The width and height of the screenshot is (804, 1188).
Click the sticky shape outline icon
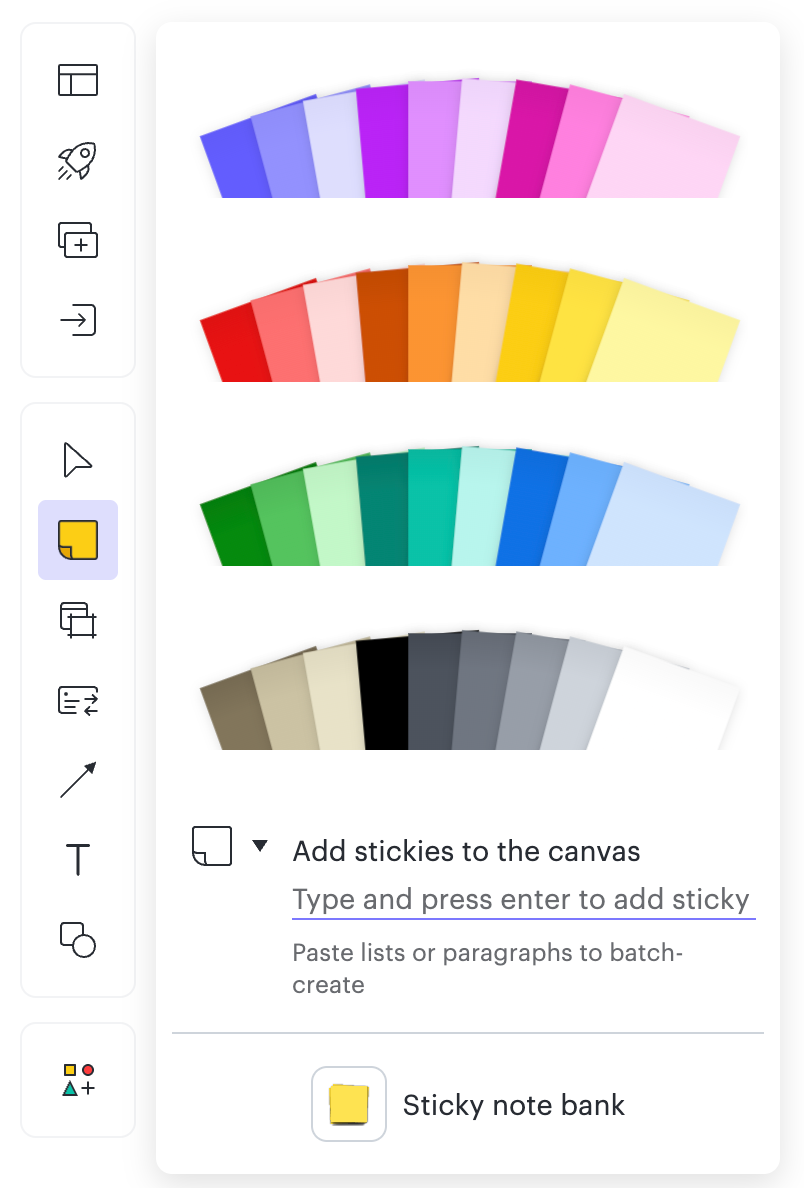pyautogui.click(x=211, y=846)
